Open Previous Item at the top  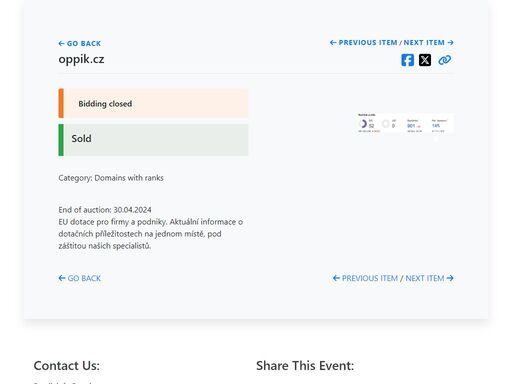click(363, 43)
